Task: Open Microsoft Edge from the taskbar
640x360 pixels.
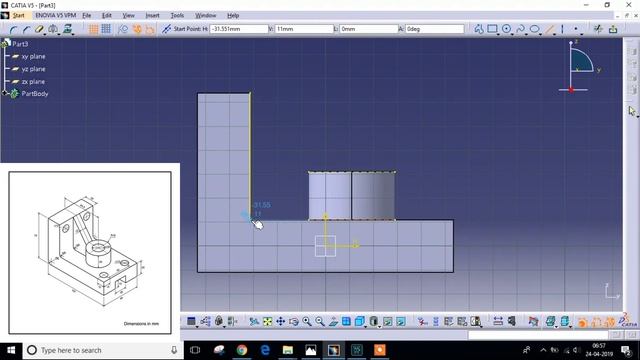Action: point(265,350)
